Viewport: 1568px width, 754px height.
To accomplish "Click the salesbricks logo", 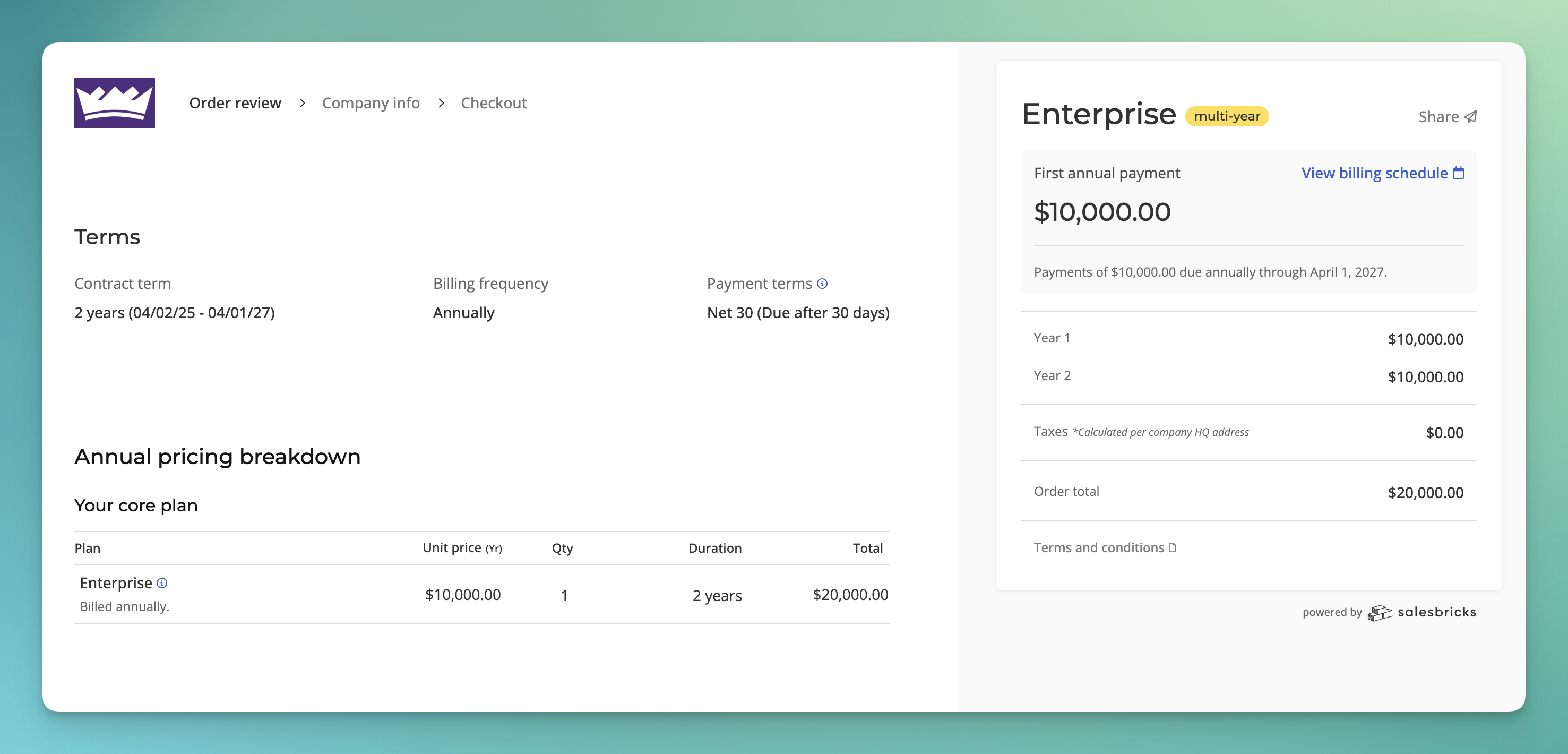I will coord(1421,612).
